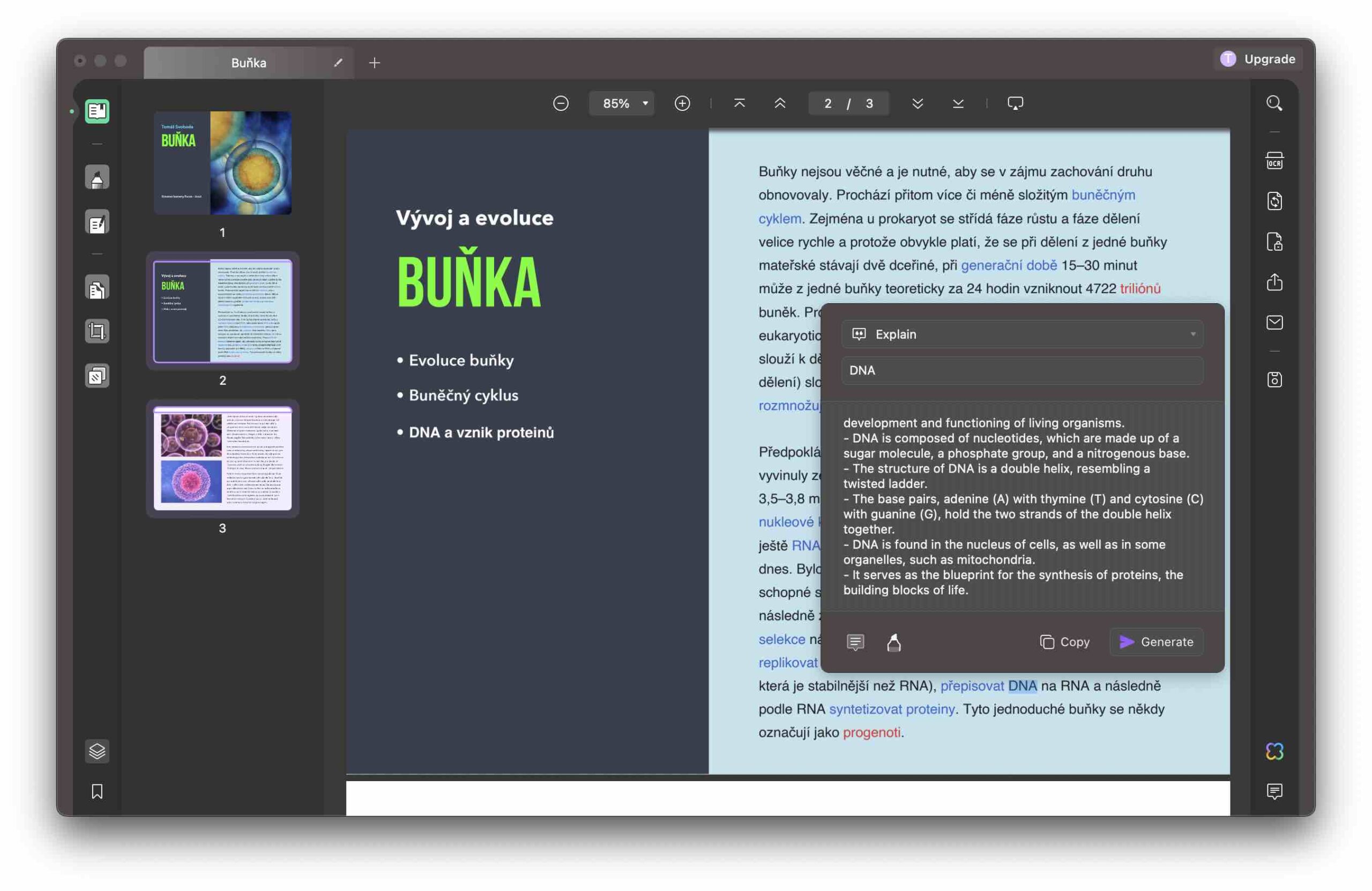
Task: Open the Edit PDF tool
Action: [x=97, y=222]
